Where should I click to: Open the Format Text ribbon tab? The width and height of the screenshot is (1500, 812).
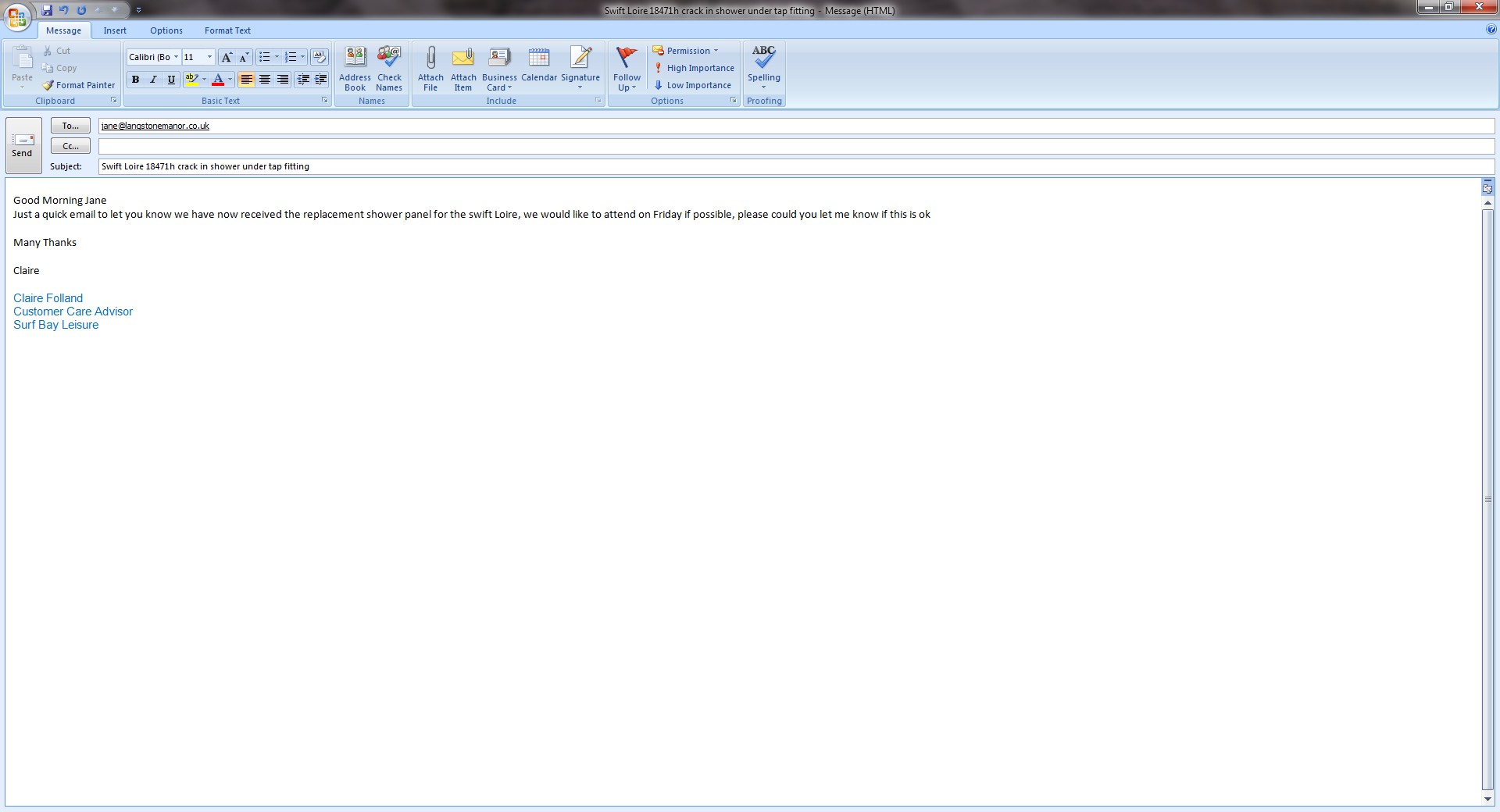[x=227, y=30]
